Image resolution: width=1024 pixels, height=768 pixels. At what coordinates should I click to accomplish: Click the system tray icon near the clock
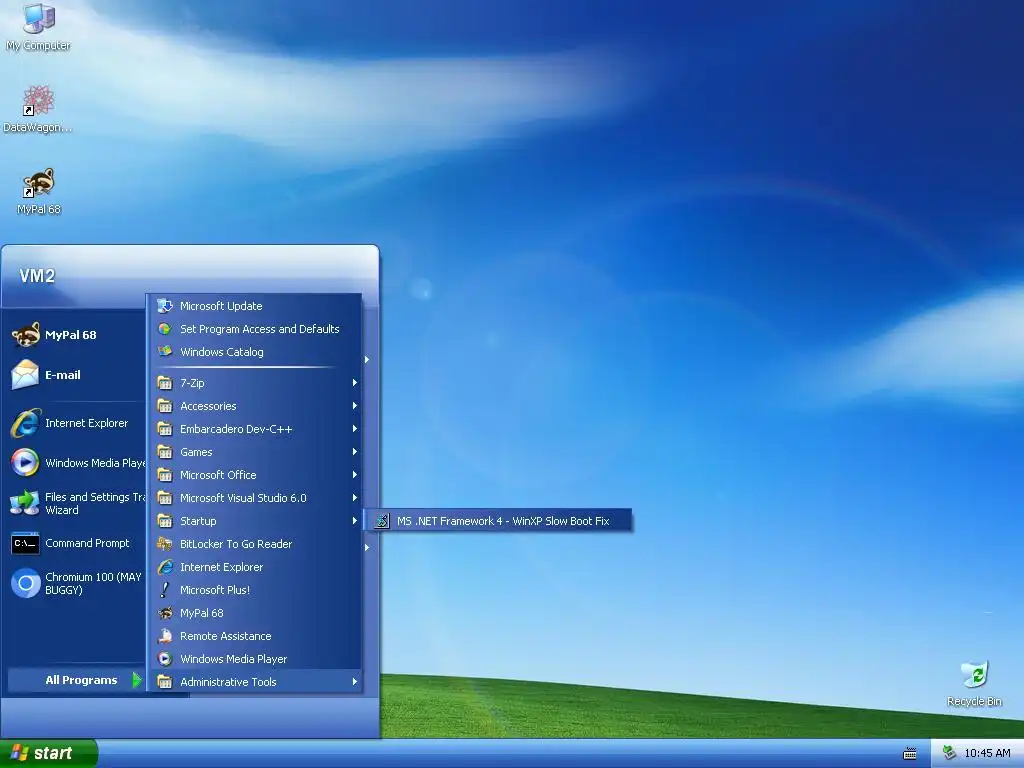coord(950,753)
